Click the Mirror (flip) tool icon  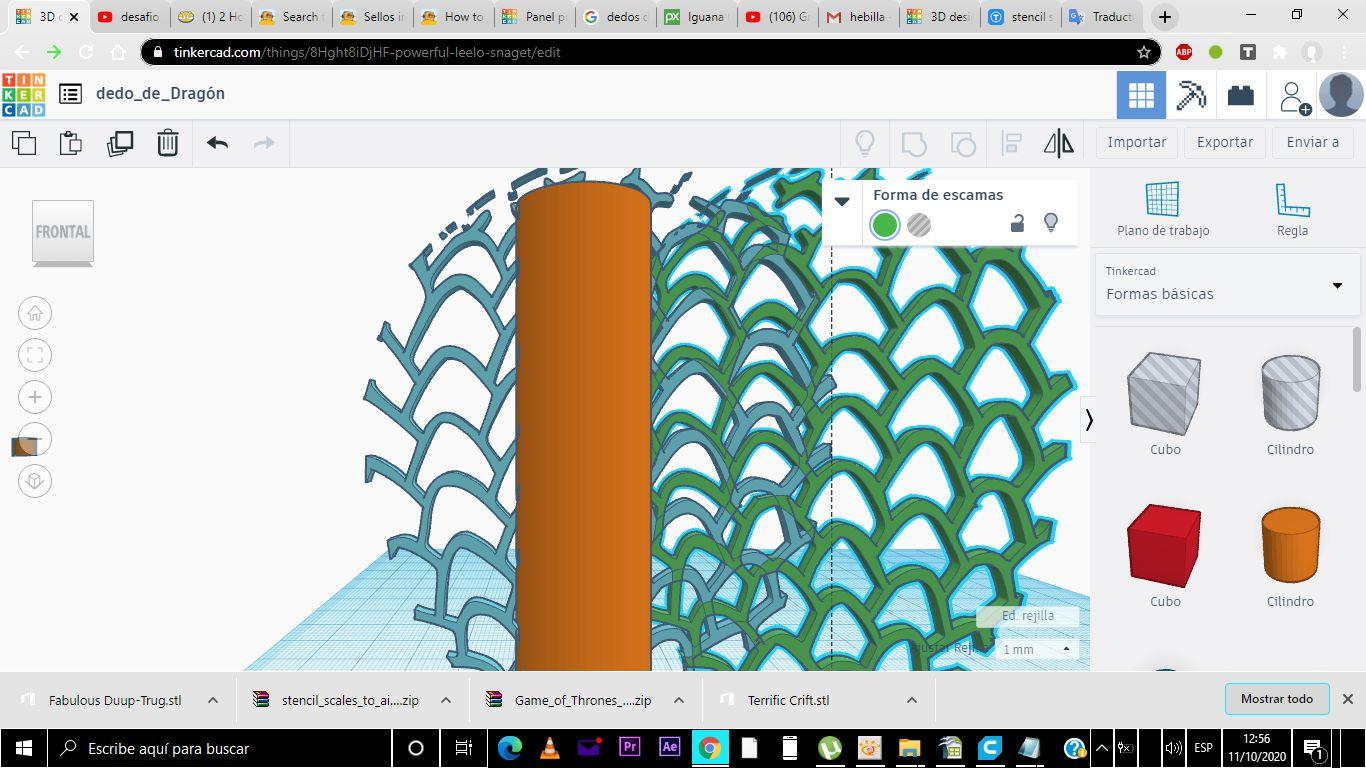1059,143
